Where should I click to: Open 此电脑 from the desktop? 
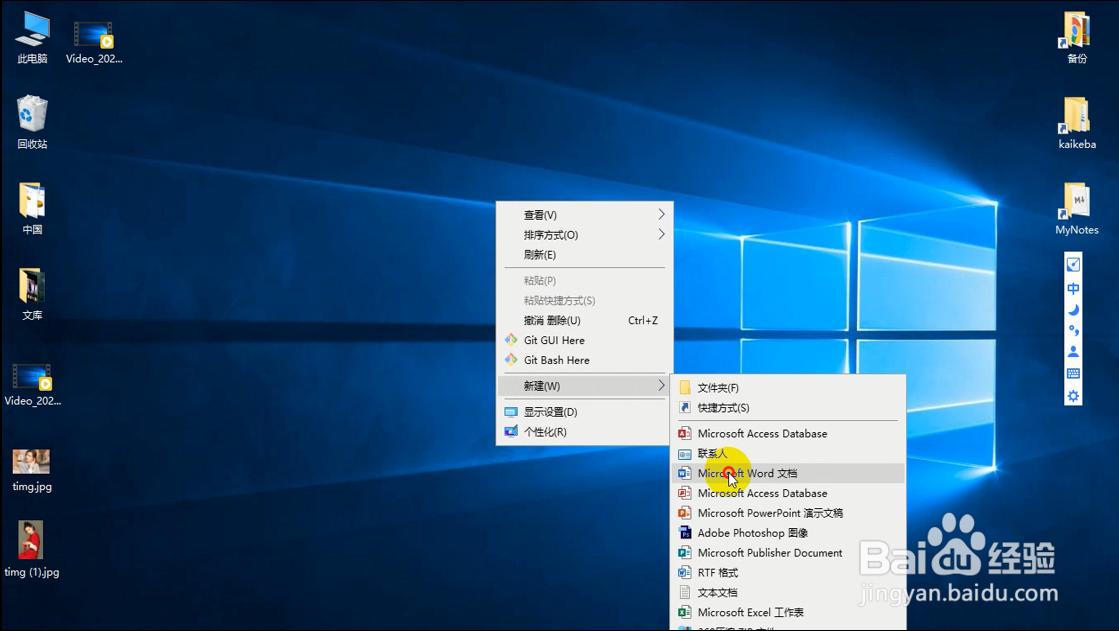pyautogui.click(x=30, y=28)
